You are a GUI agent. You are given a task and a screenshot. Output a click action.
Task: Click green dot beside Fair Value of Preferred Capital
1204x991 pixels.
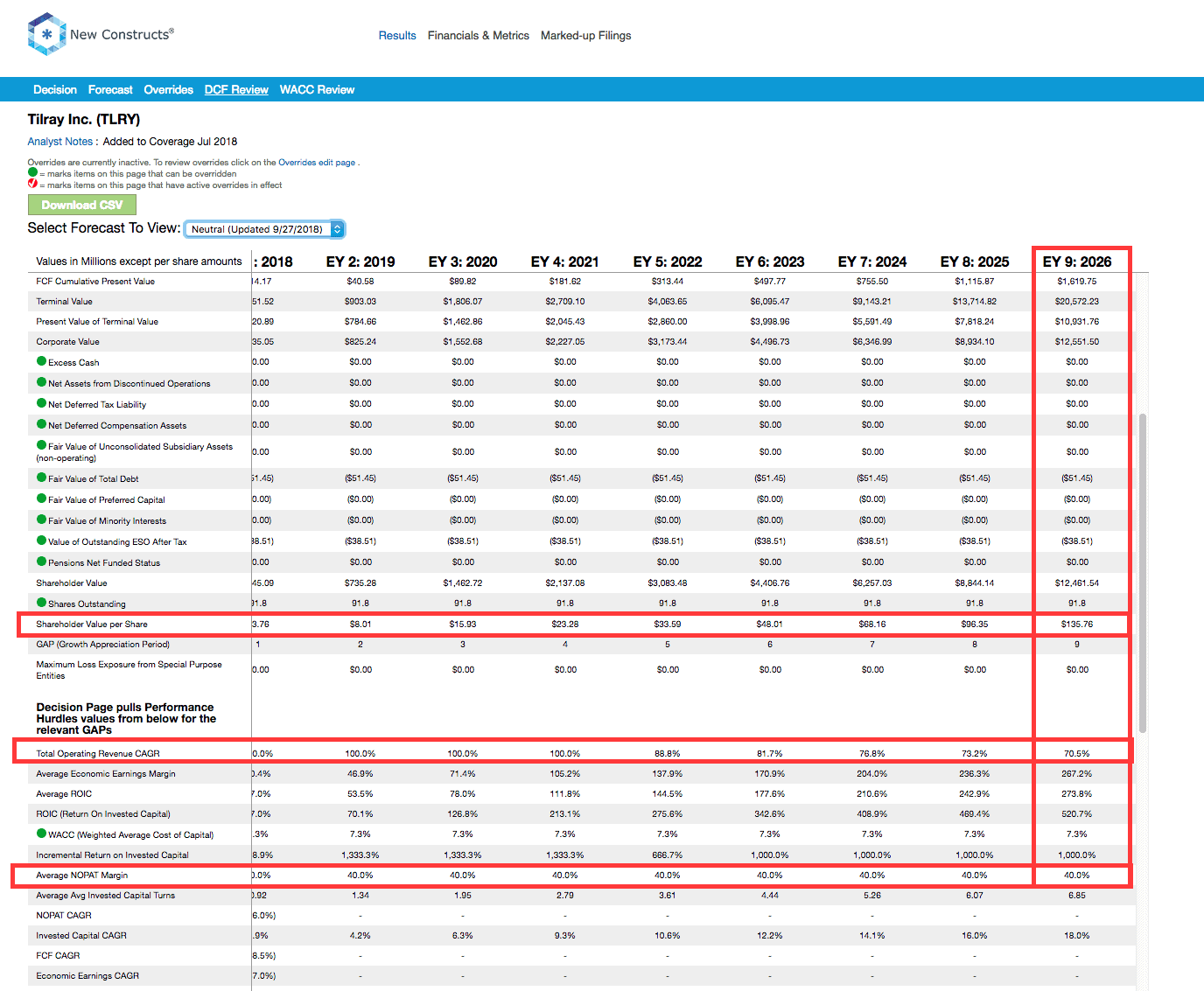pyautogui.click(x=41, y=499)
